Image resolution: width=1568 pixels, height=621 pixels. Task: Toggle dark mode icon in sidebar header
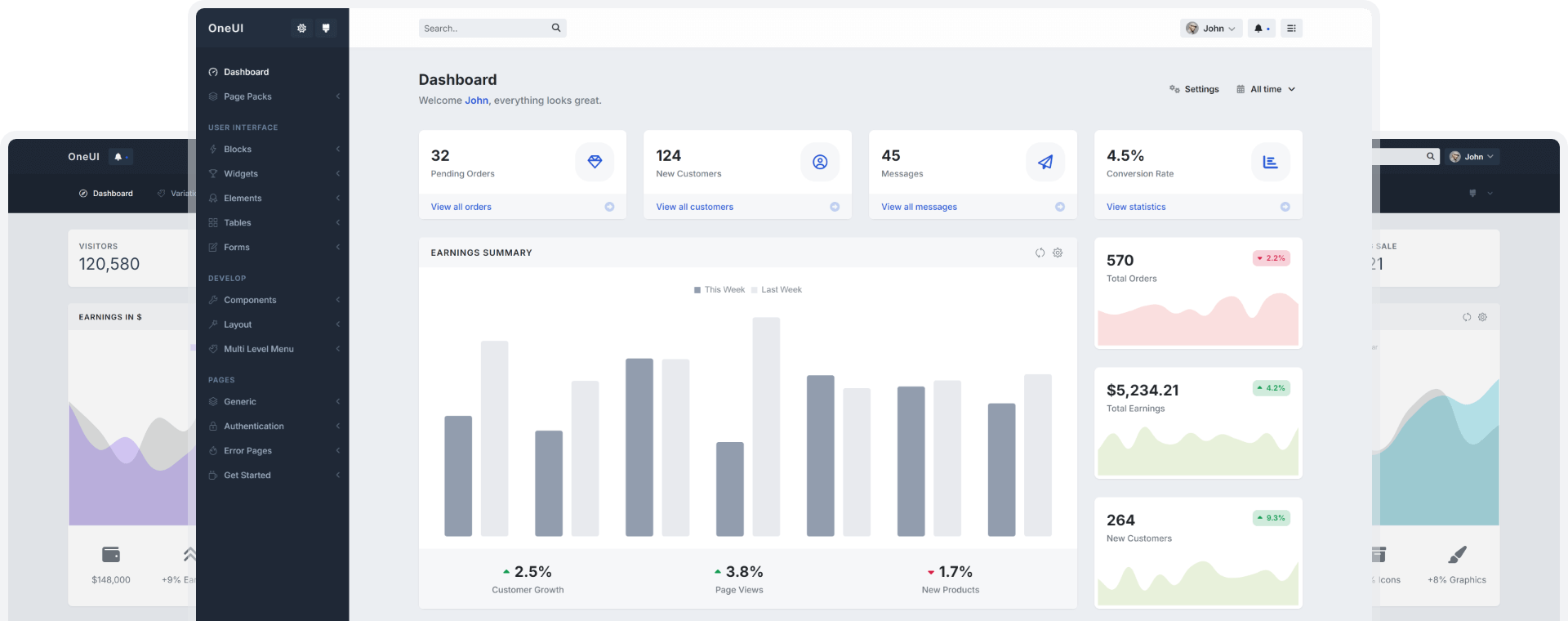point(326,29)
